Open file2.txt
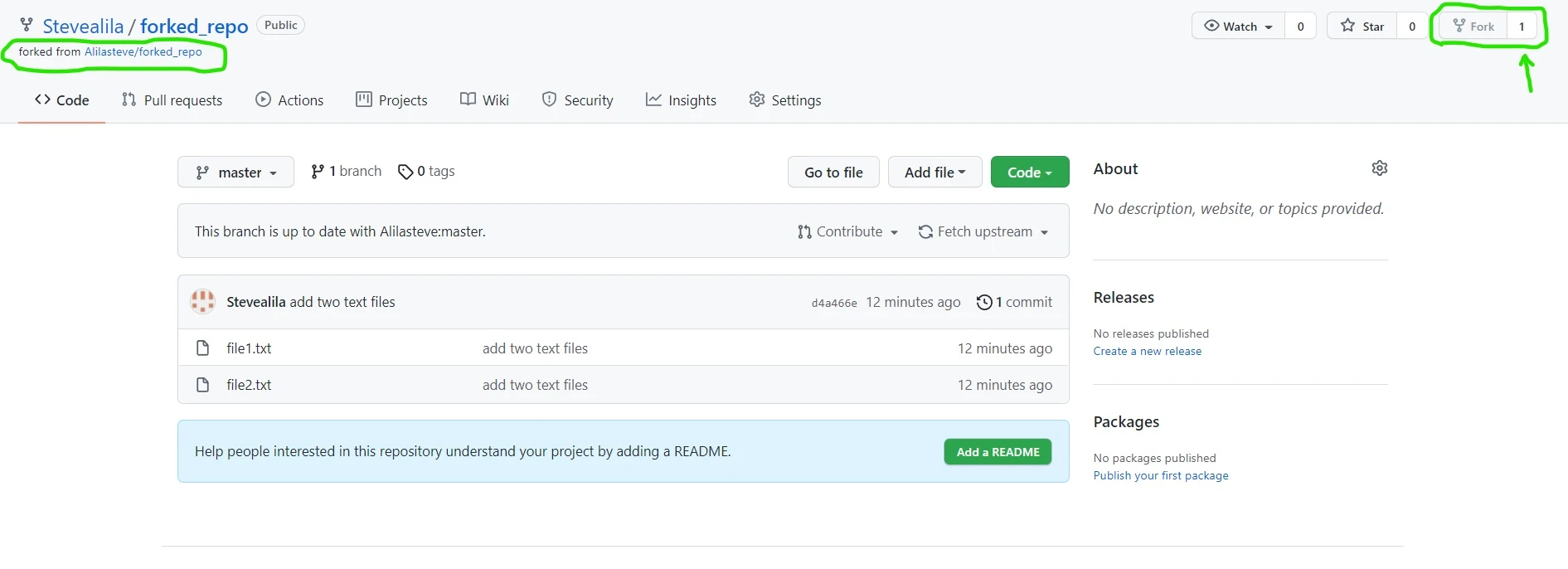The width and height of the screenshot is (1568, 569). point(249,385)
